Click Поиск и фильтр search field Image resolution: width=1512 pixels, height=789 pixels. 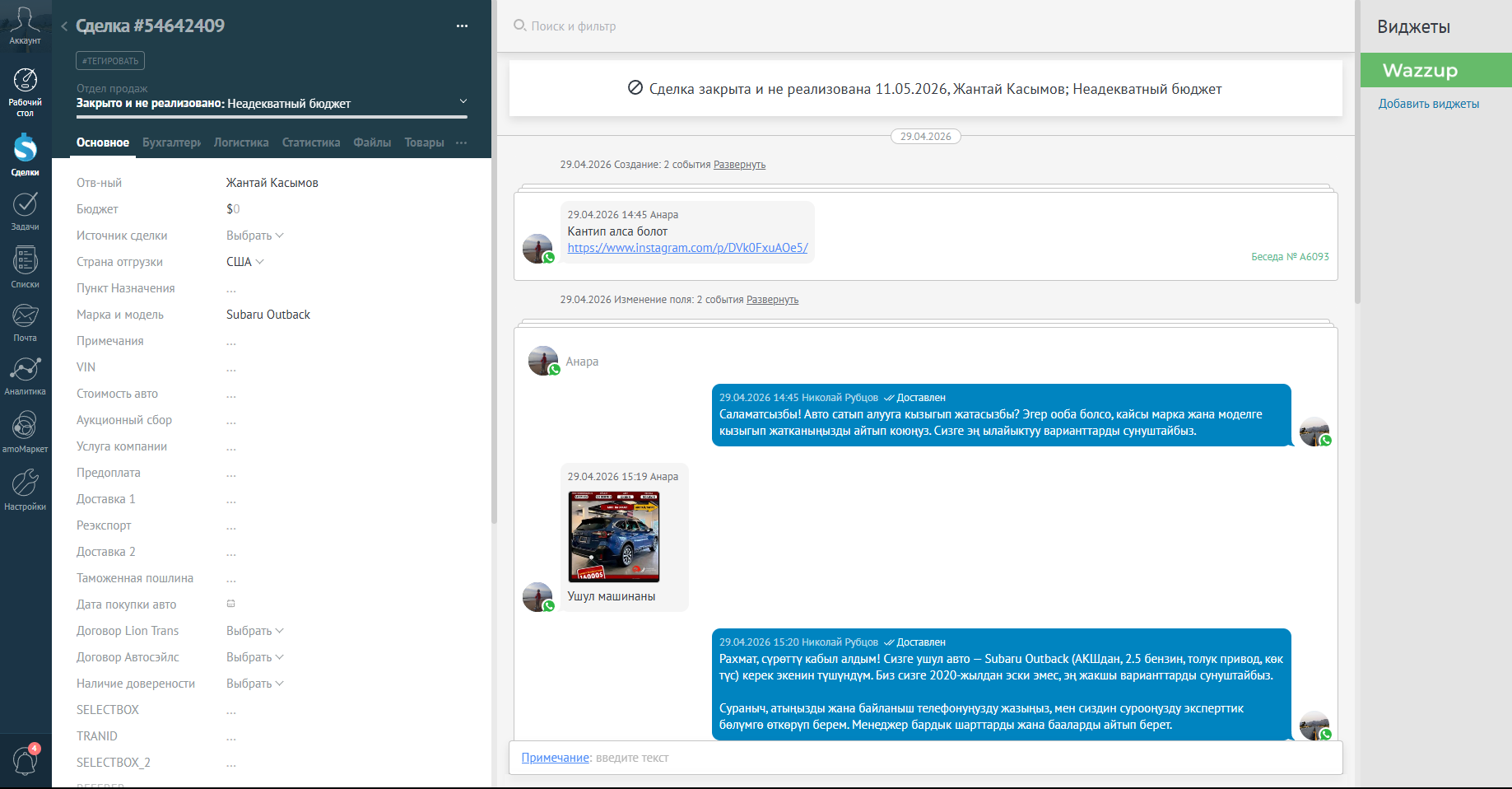574,26
